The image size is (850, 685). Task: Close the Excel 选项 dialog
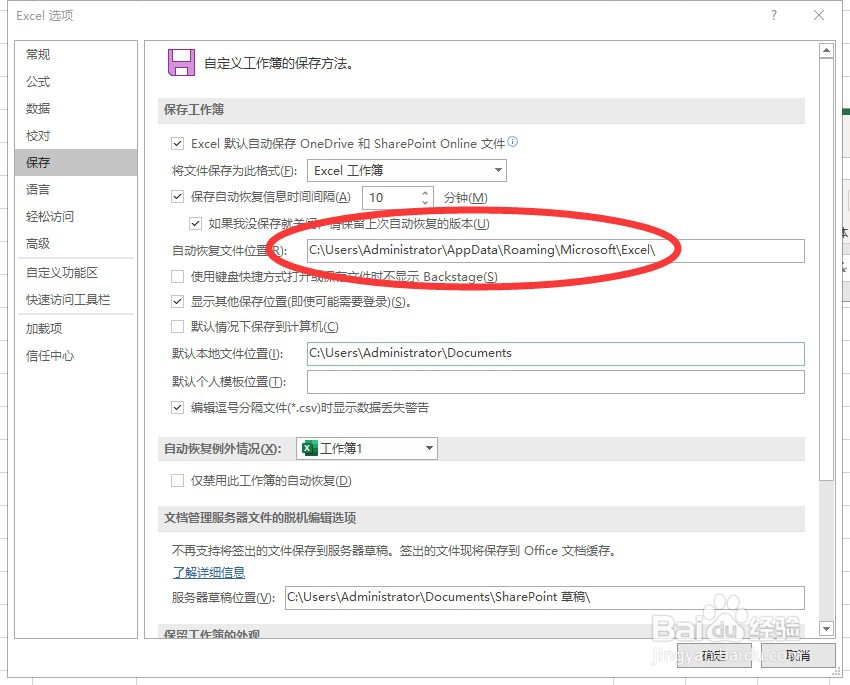819,15
